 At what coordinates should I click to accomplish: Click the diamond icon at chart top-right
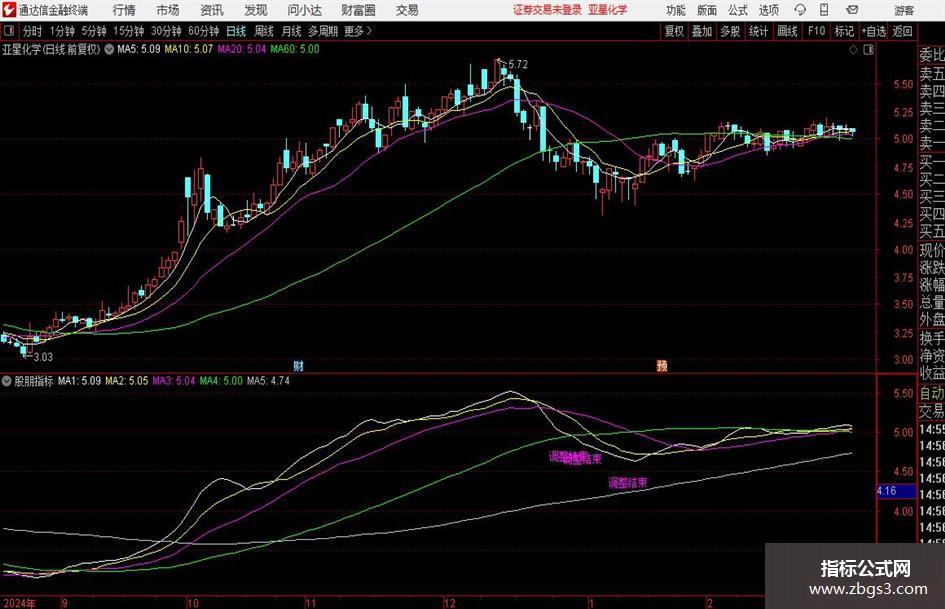[x=853, y=50]
